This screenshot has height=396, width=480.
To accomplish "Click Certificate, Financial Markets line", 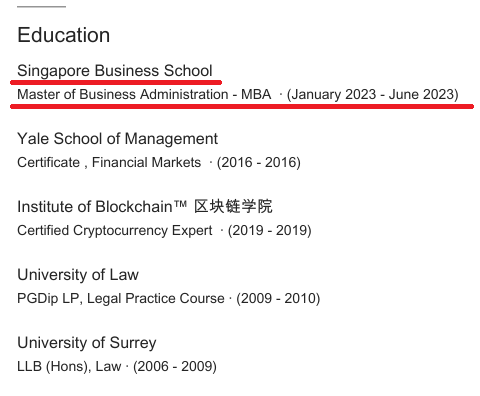I will coord(109,163).
